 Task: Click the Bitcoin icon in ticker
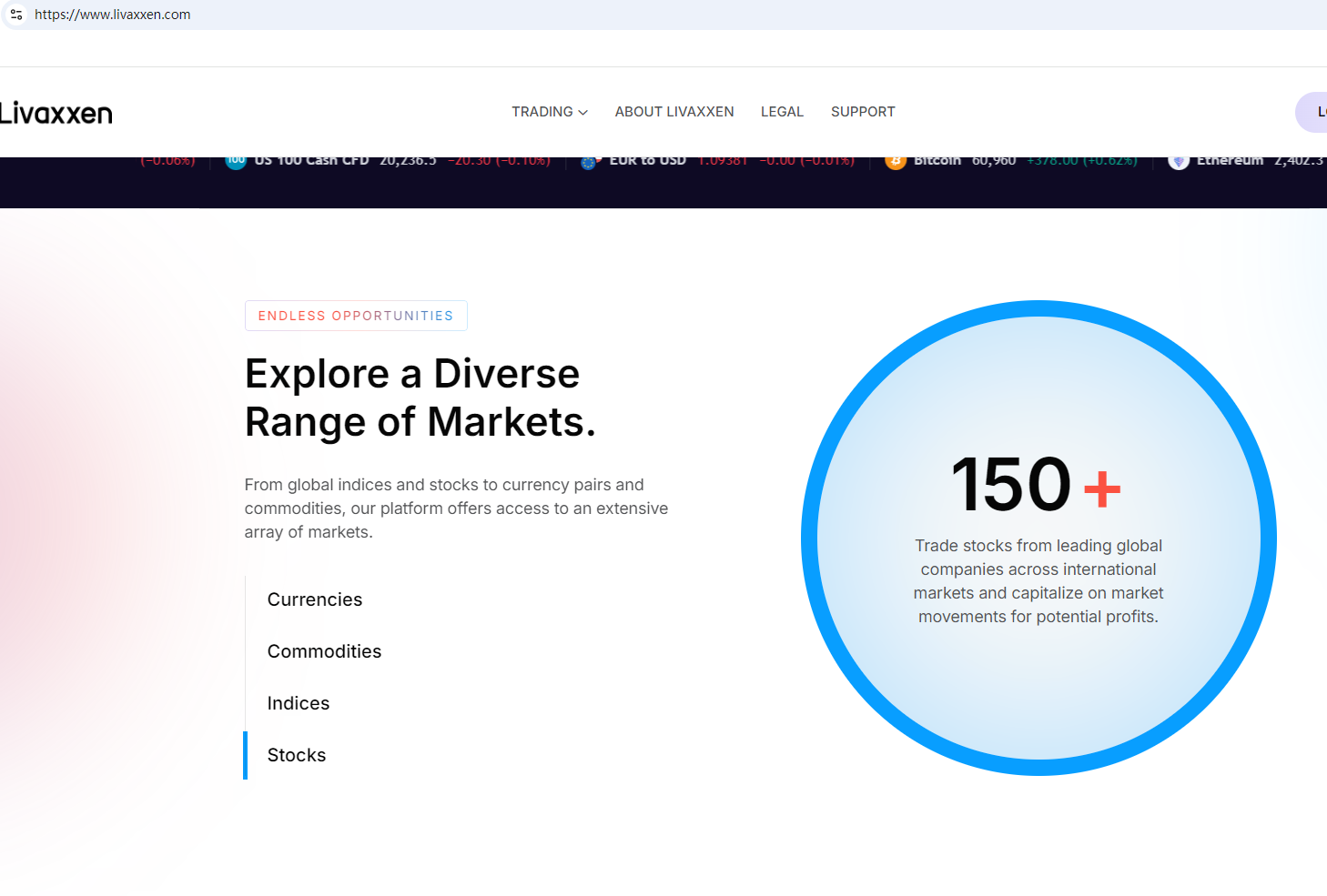896,161
